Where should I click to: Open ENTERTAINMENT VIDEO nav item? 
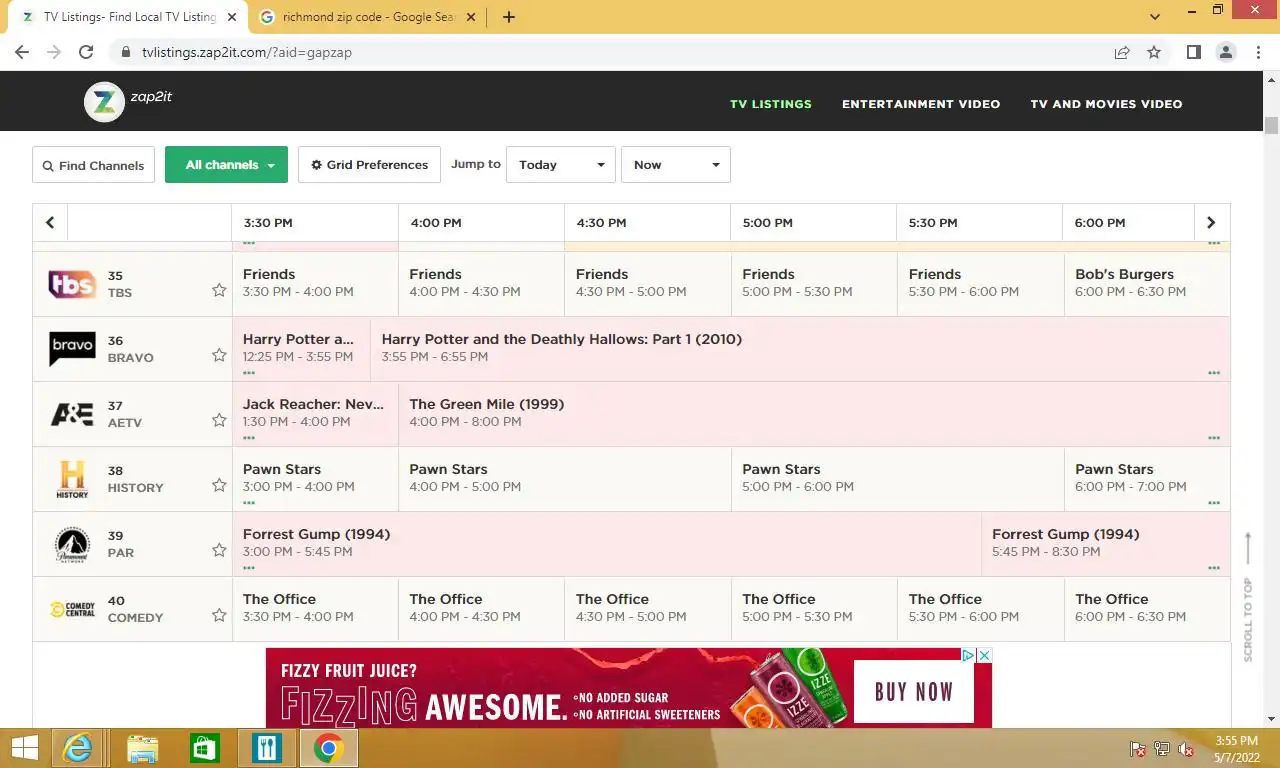tap(921, 104)
